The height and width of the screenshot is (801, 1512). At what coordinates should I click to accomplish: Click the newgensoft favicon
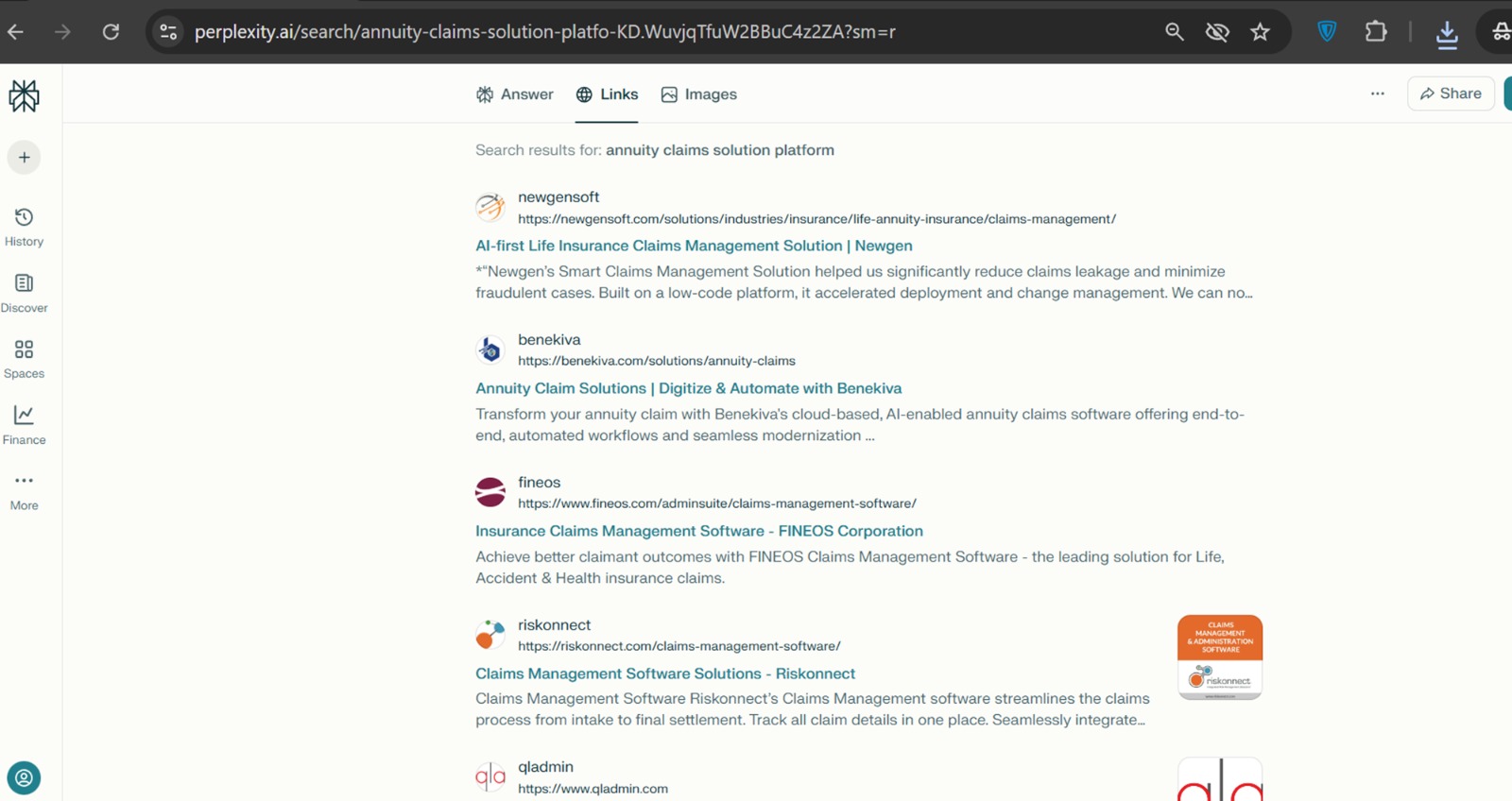click(x=490, y=207)
